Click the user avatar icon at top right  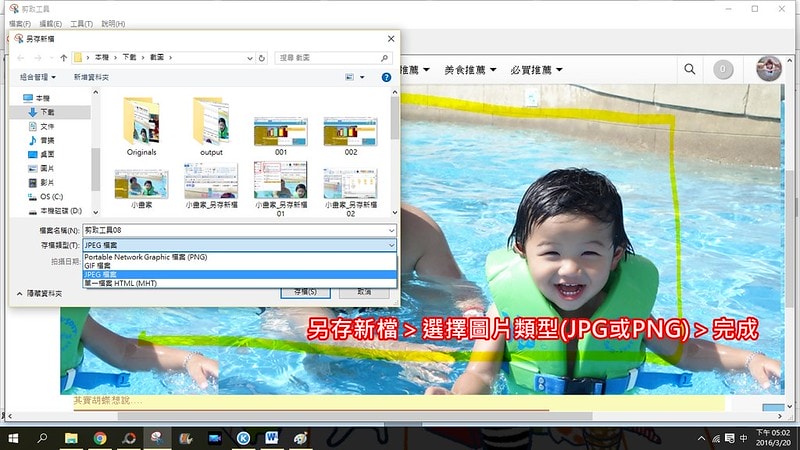(769, 69)
